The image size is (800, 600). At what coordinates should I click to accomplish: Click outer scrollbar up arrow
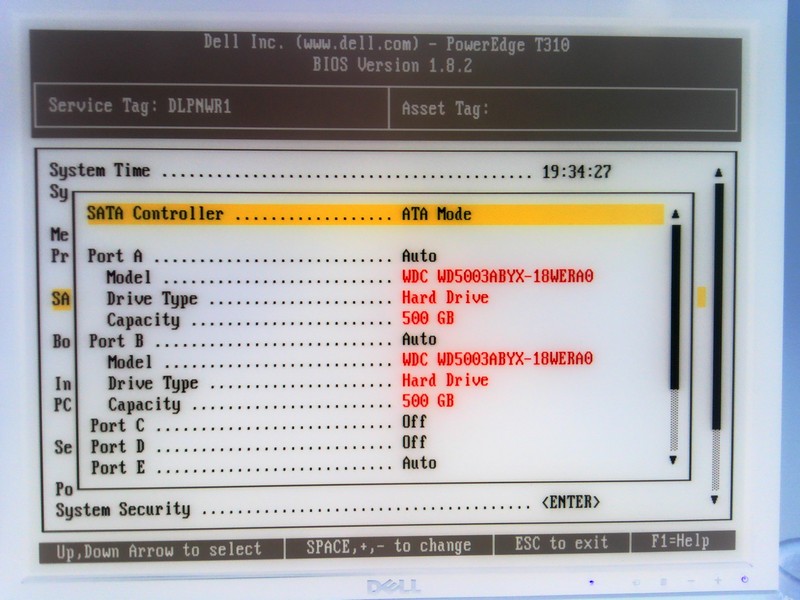click(718, 173)
